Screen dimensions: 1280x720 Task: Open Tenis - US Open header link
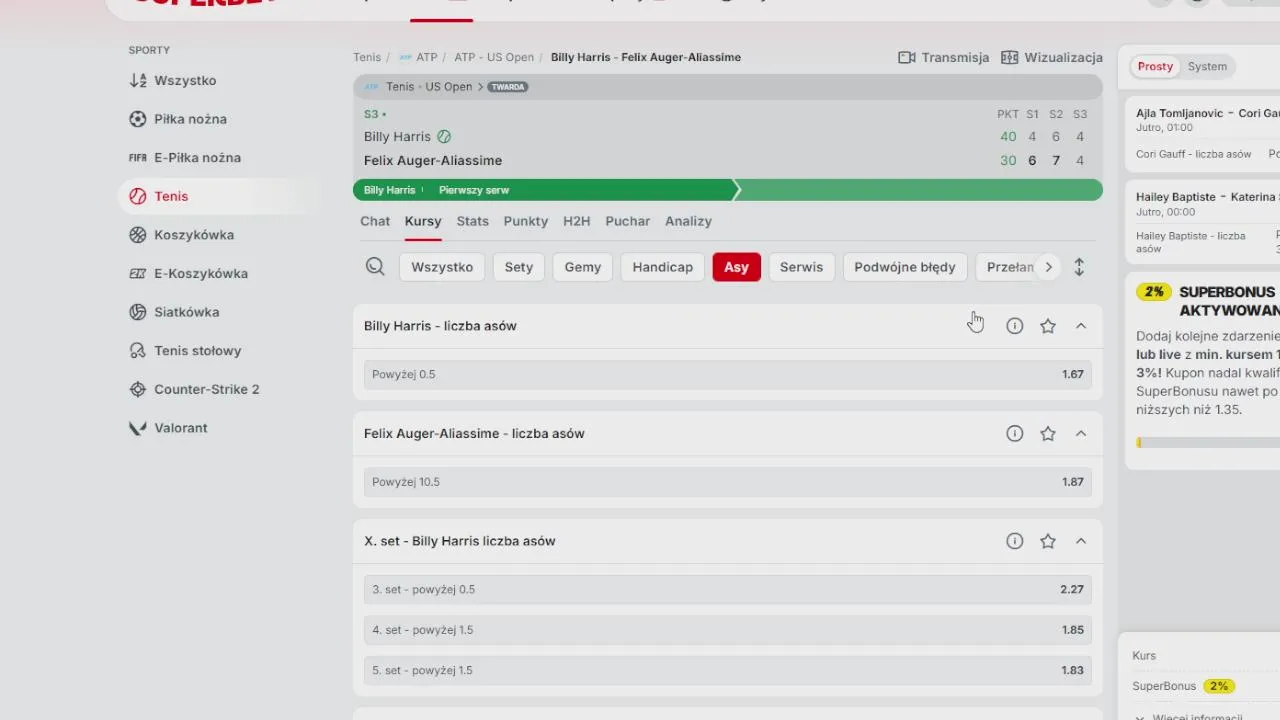(429, 87)
